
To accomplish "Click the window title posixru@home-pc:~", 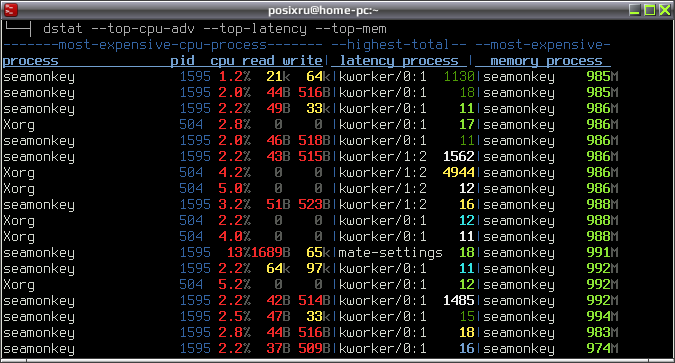I will [323, 10].
